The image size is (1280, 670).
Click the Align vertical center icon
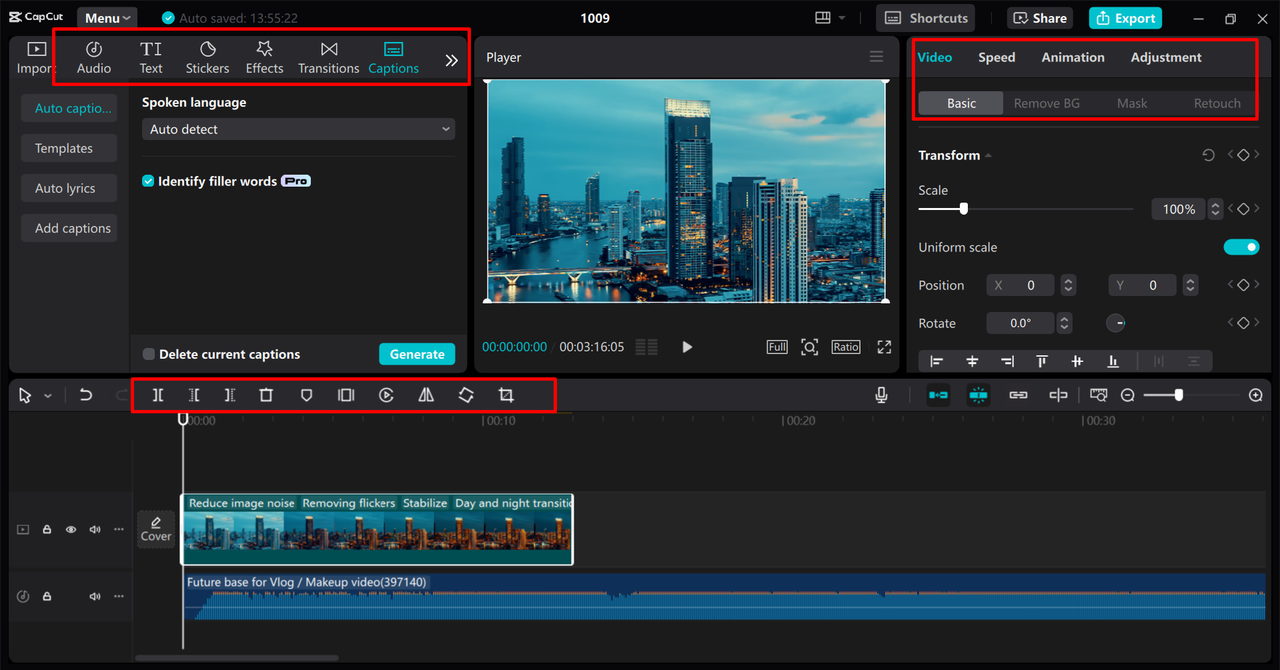pyautogui.click(x=1077, y=361)
